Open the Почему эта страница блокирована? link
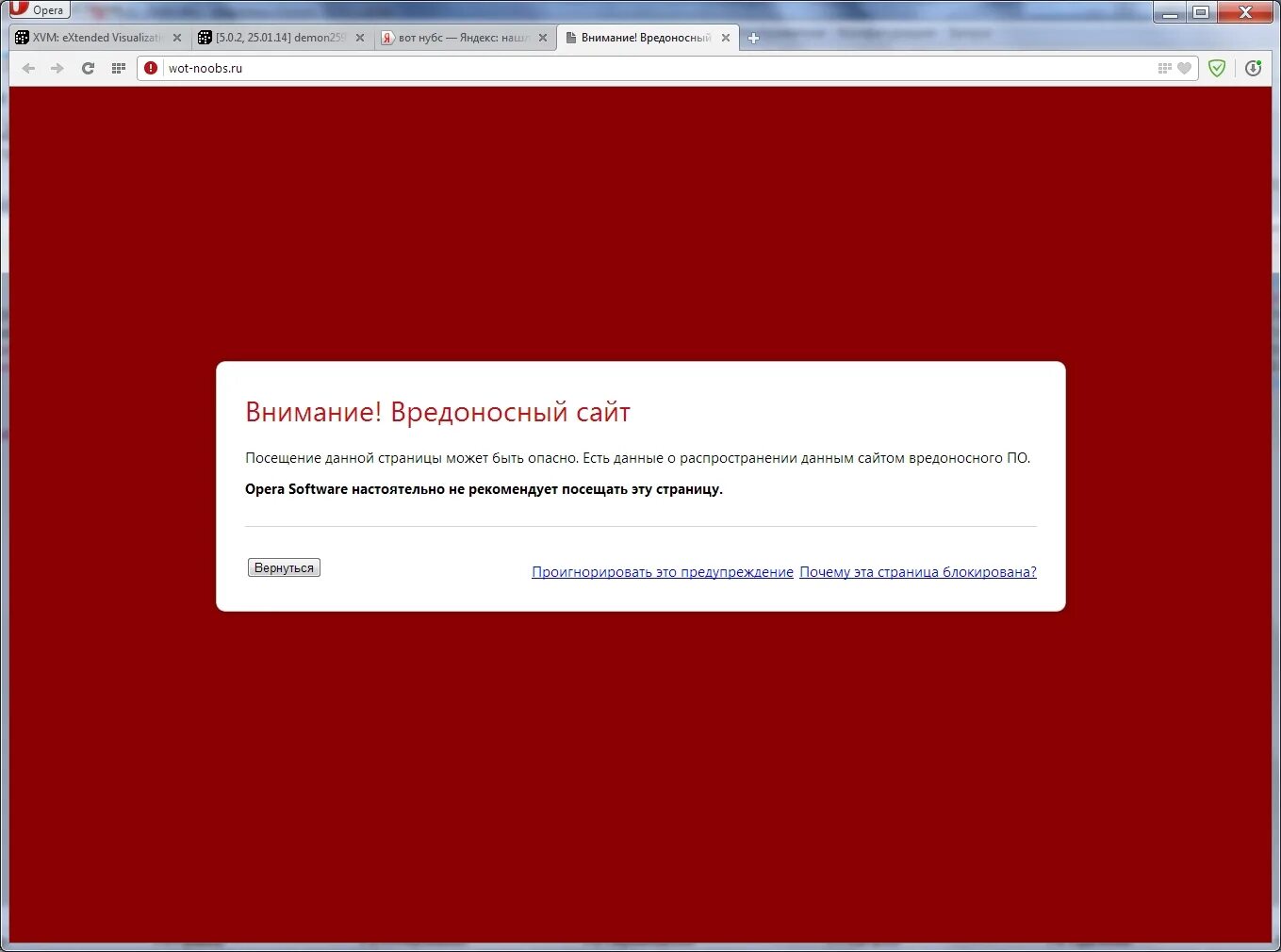 [918, 572]
